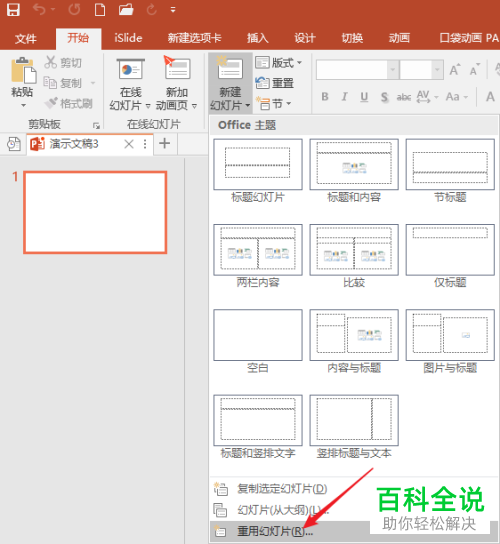Click the font color A icon

[x=490, y=97]
